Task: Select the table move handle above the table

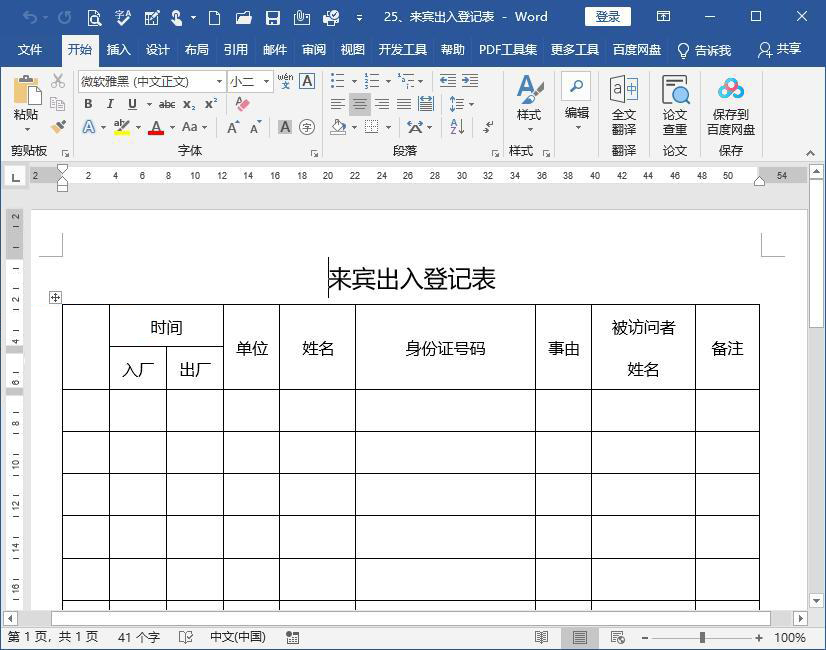Action: coord(55,297)
